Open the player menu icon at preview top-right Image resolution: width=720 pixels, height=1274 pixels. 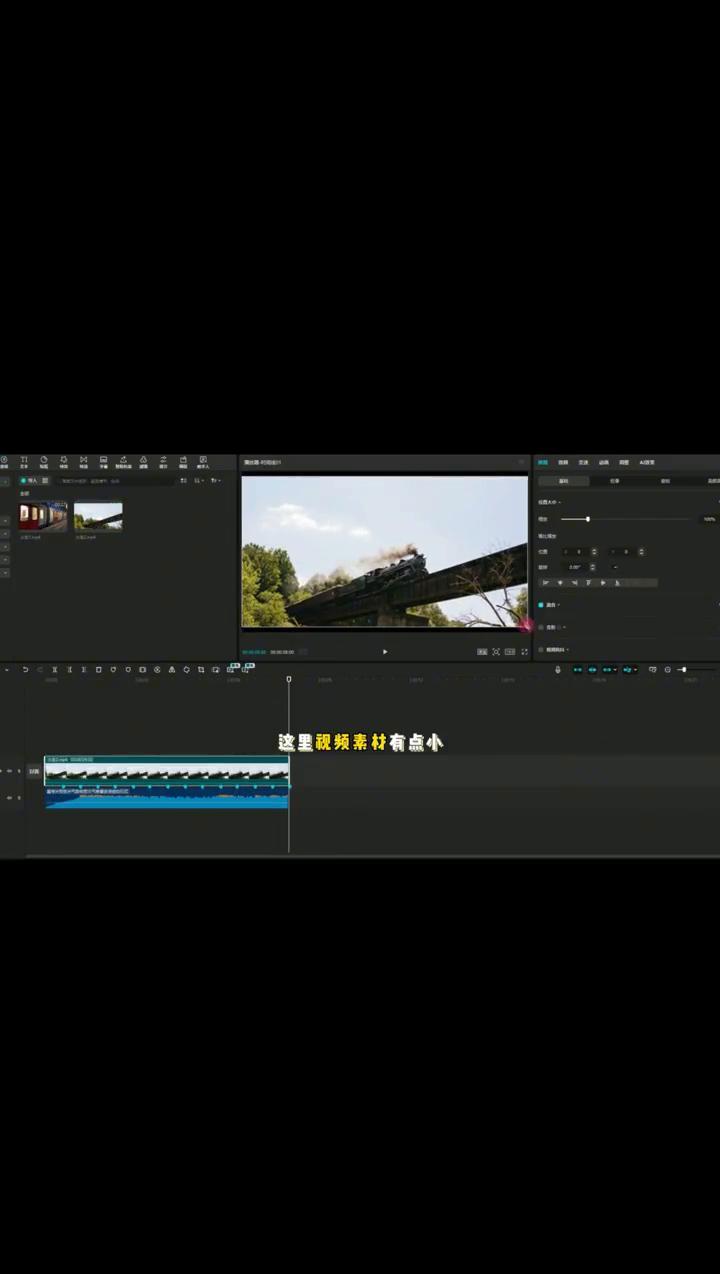tap(521, 462)
